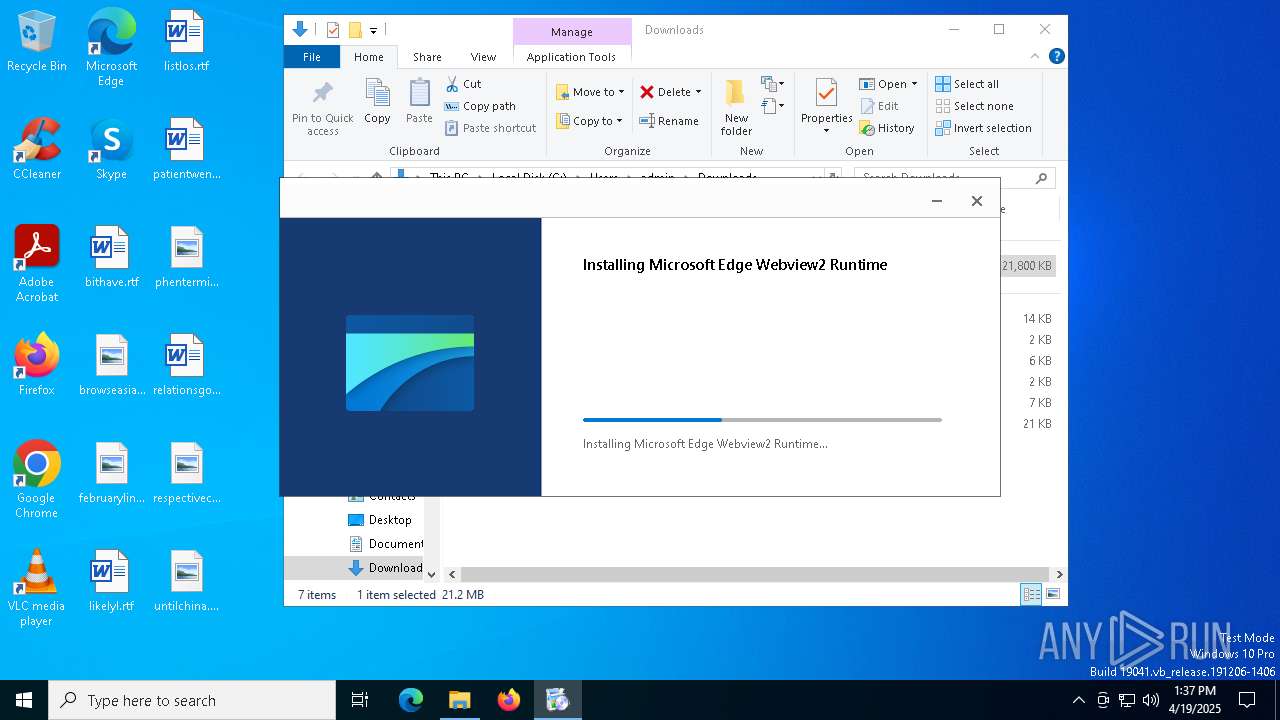This screenshot has height=720, width=1280.
Task: Select Documents in navigation pane
Action: point(386,544)
